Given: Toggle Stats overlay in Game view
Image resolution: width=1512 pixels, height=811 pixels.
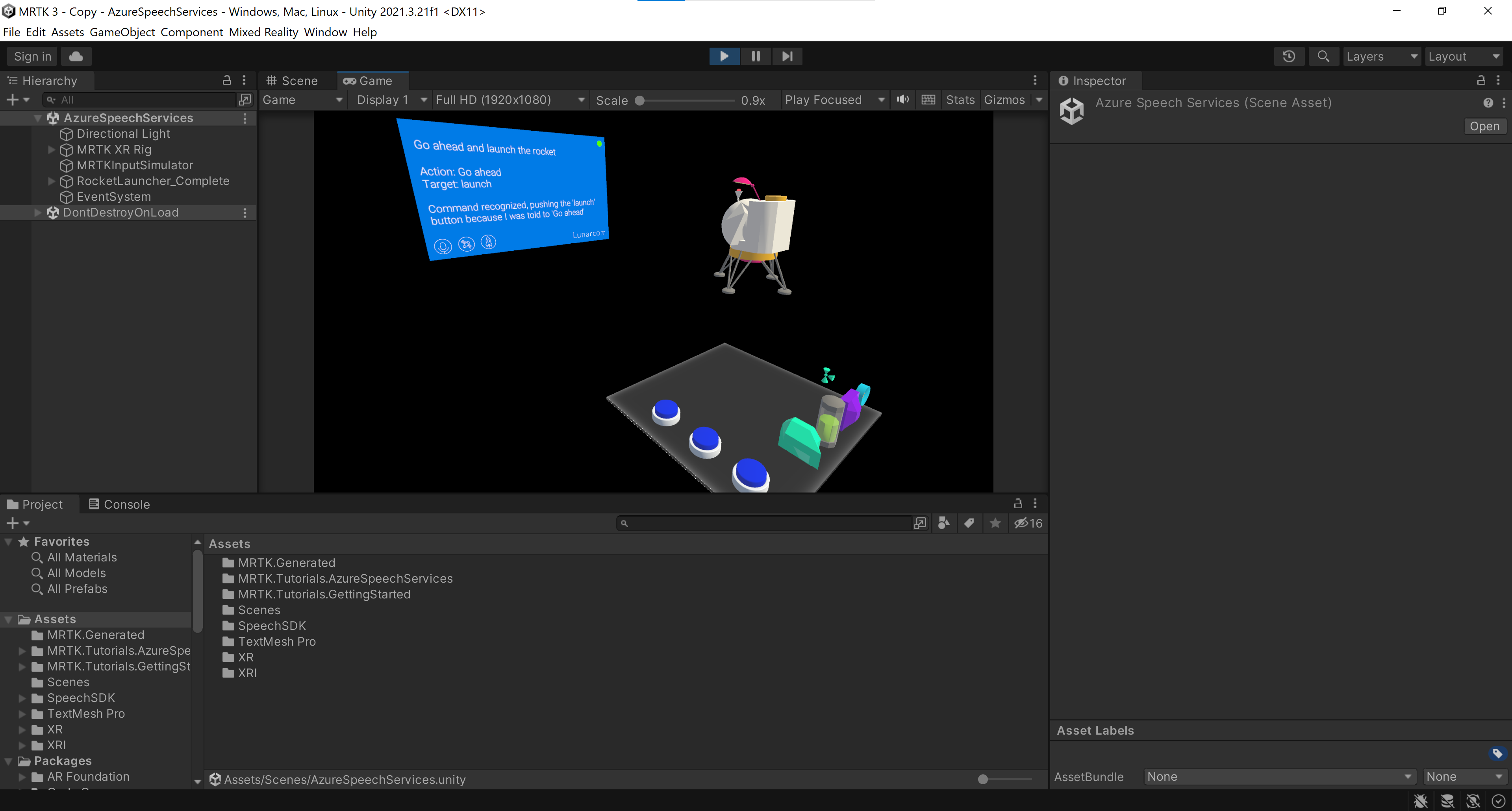Looking at the screenshot, I should (x=960, y=99).
